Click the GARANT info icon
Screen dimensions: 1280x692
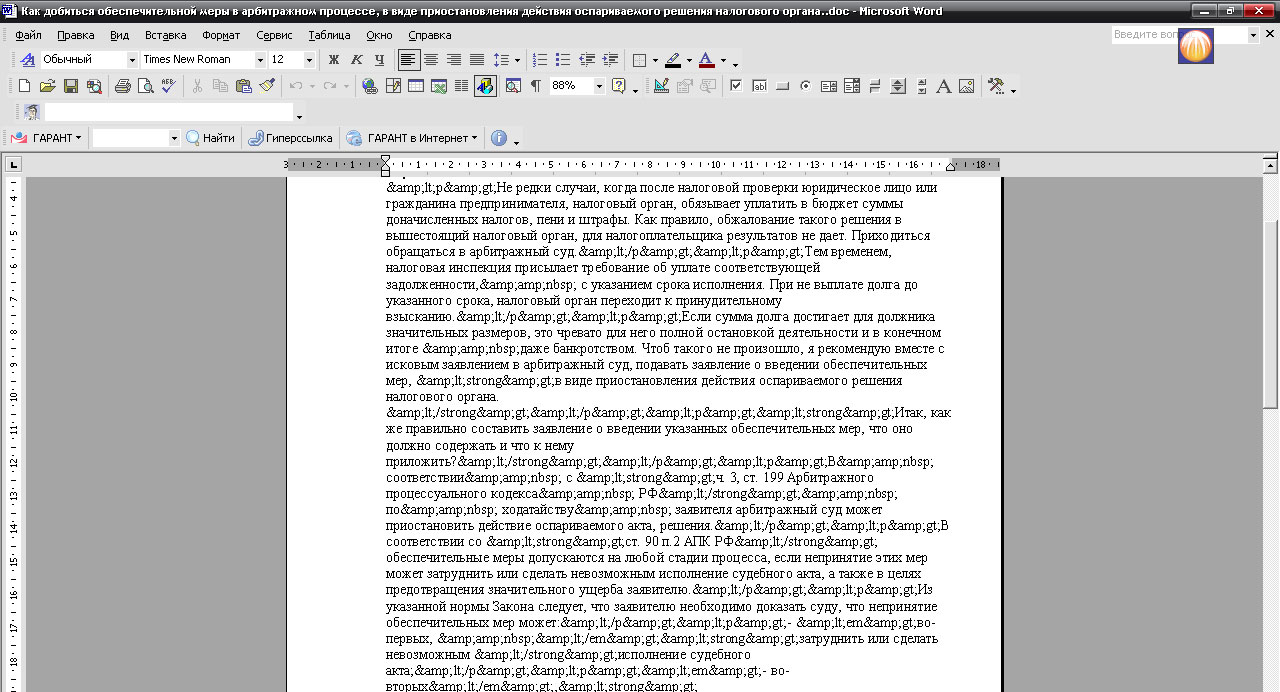coord(499,138)
